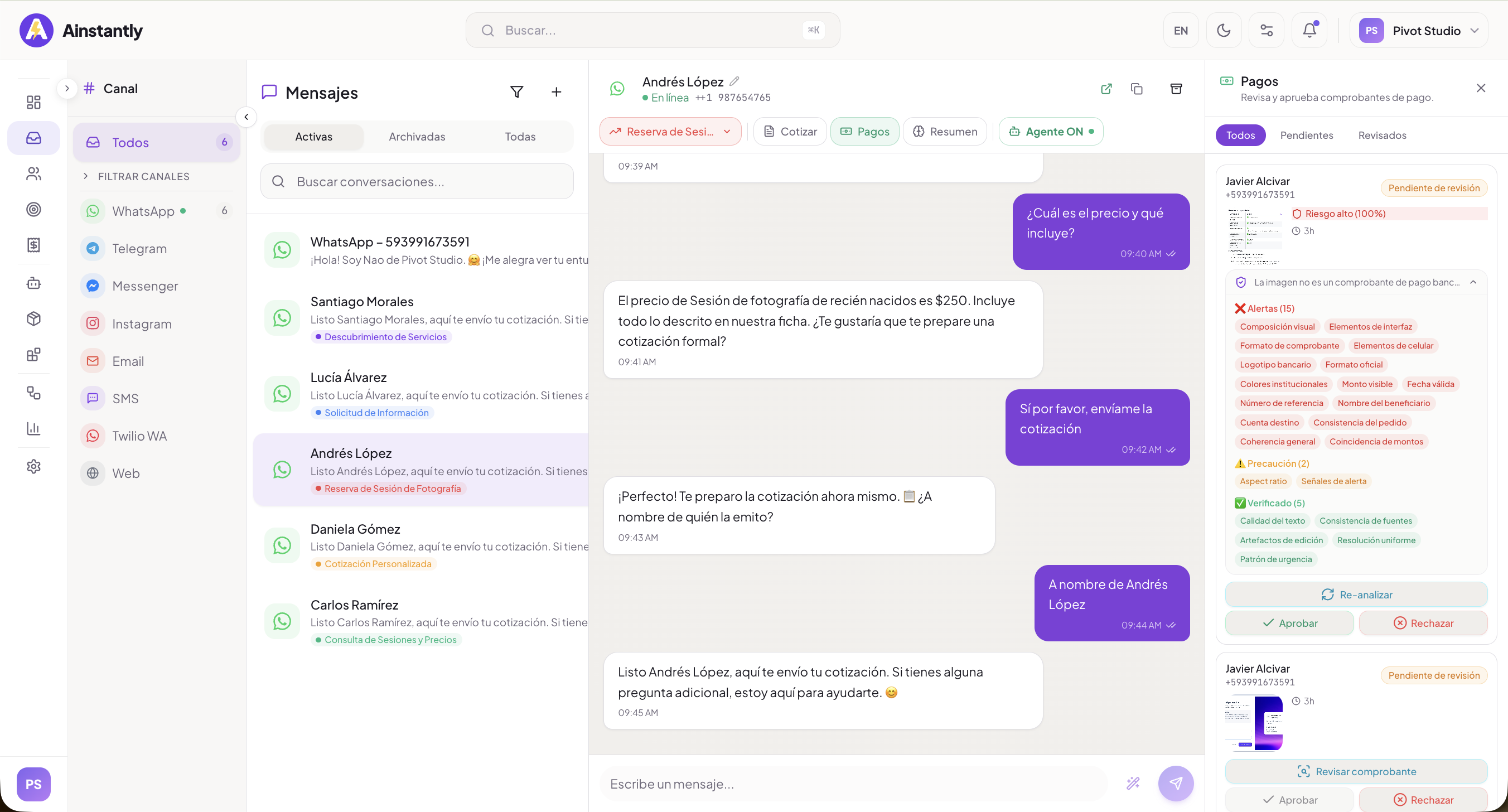Filter messages with the funnel icon
The image size is (1508, 812).
[516, 92]
